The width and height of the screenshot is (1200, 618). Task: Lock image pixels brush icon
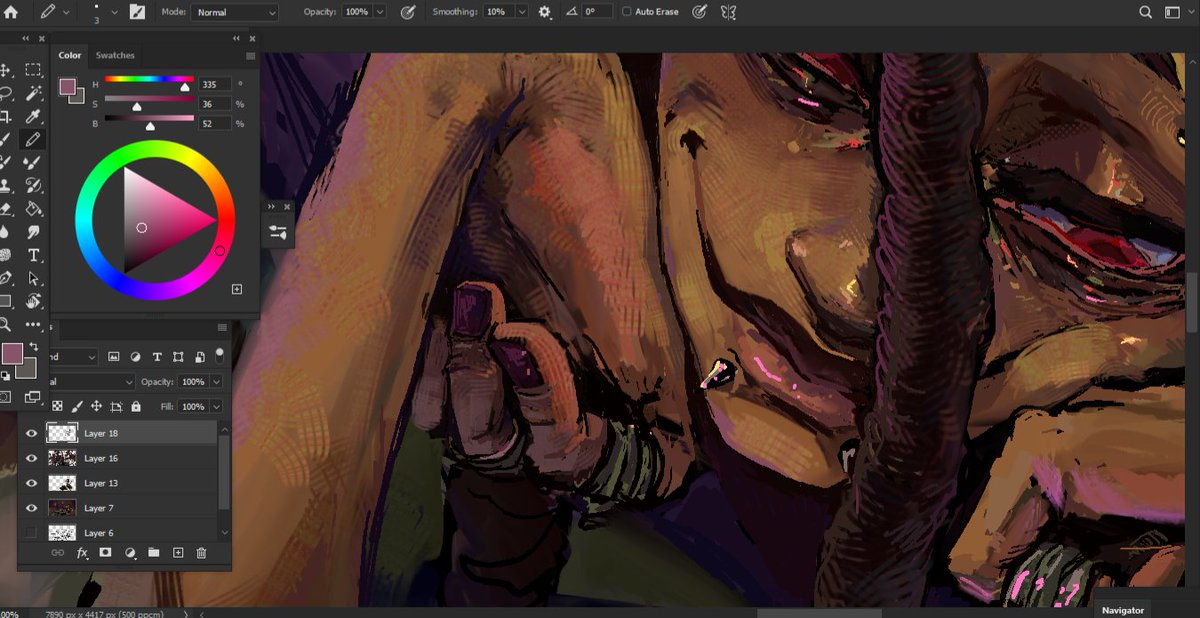pos(77,407)
